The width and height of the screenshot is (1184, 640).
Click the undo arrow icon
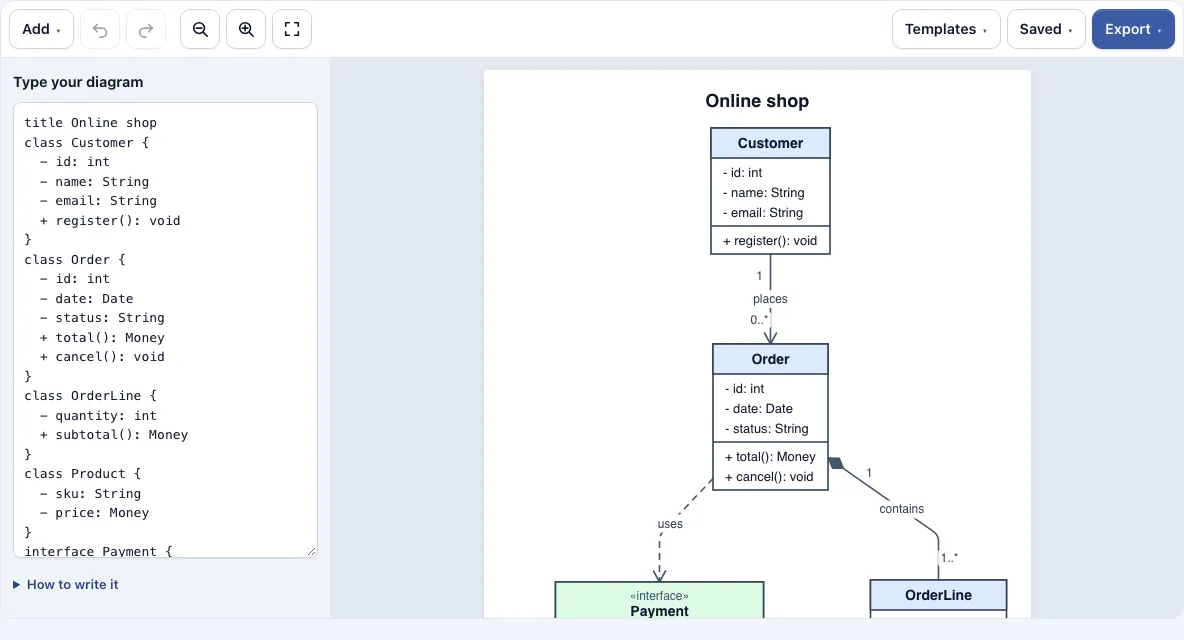click(100, 29)
